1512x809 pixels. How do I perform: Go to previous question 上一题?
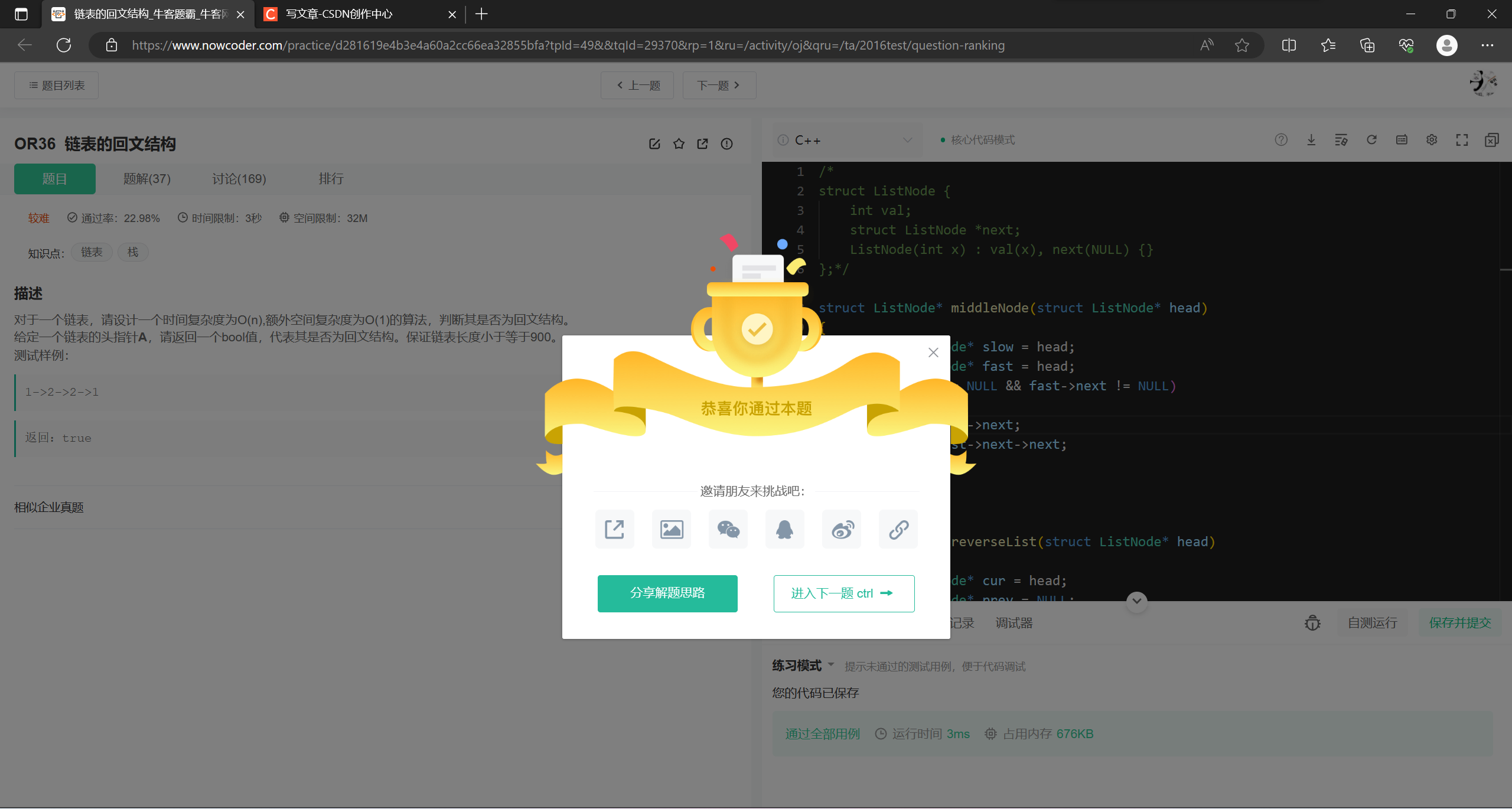point(637,86)
